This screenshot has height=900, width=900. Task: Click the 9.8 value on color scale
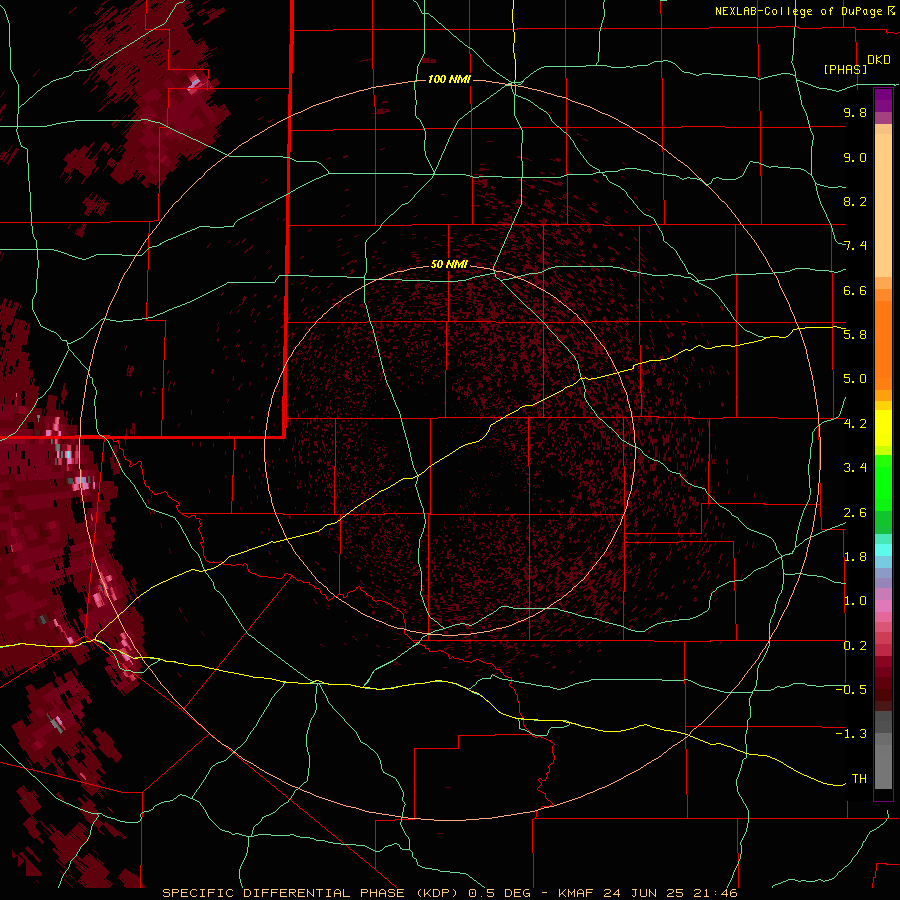(x=855, y=112)
